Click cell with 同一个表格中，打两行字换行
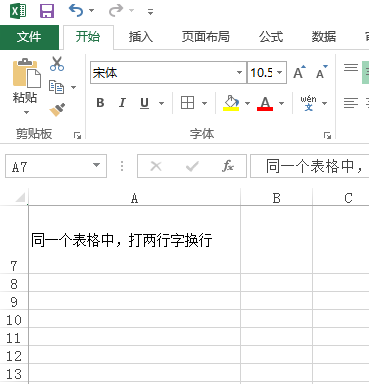369x384 pixels. point(134,240)
